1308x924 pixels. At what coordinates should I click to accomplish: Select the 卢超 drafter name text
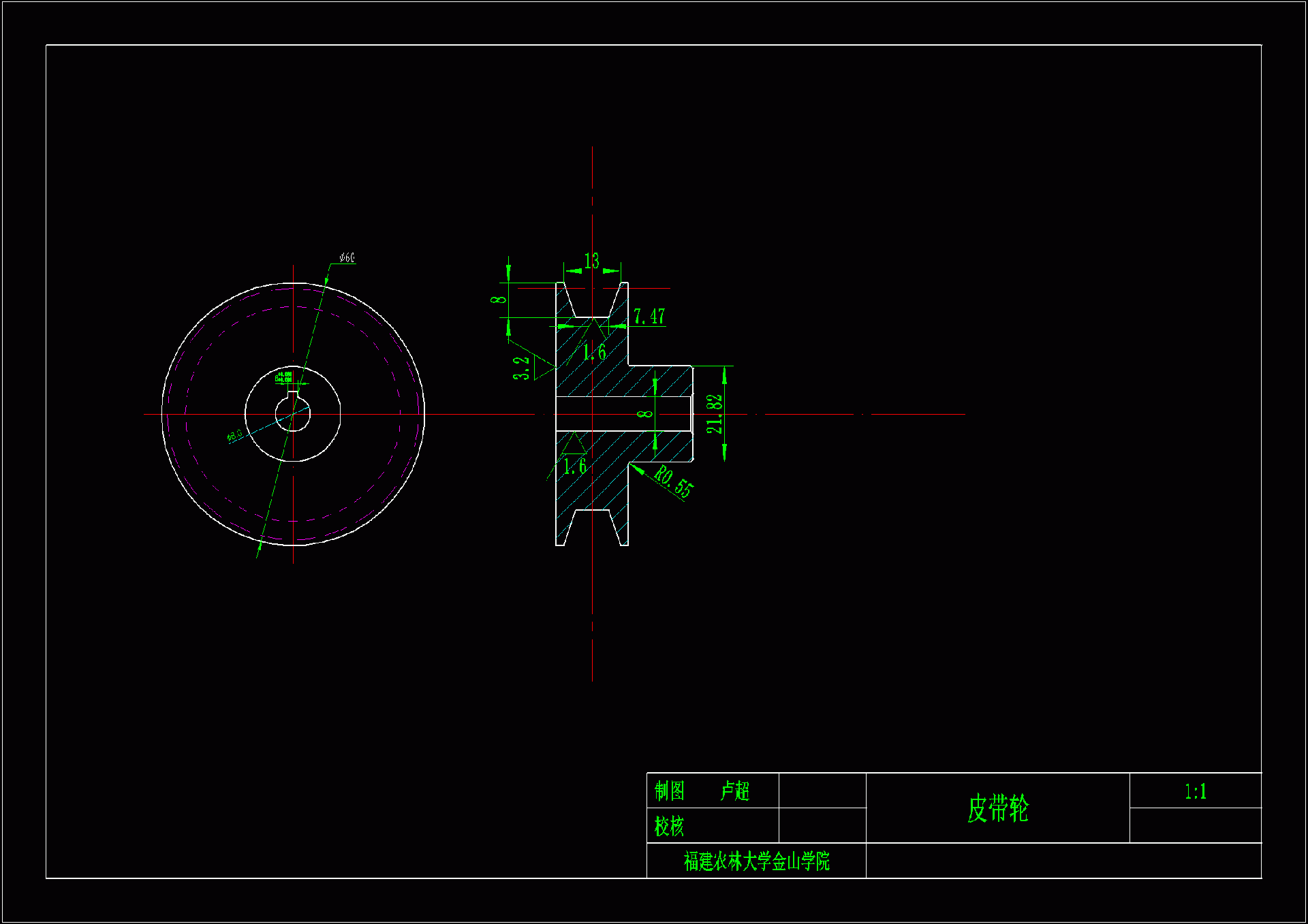734,791
